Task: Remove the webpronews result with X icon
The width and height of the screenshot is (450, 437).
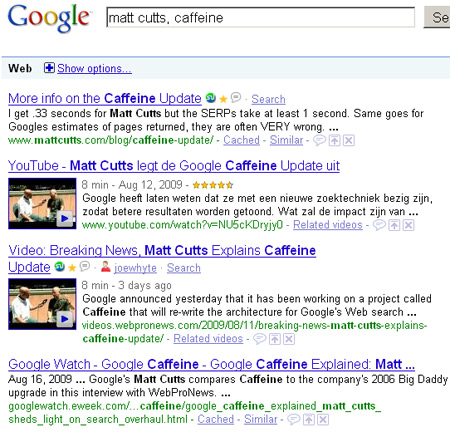Action: pyautogui.click(x=289, y=339)
